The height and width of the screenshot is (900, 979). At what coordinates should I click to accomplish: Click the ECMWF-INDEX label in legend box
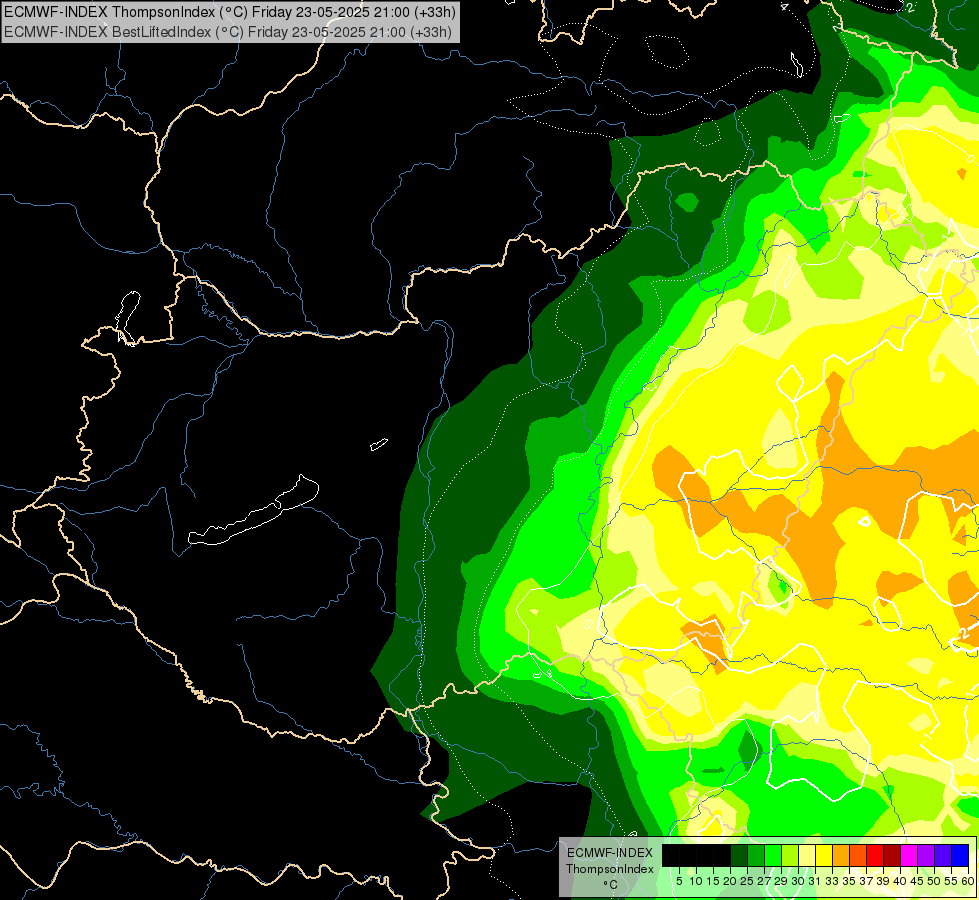(610, 853)
